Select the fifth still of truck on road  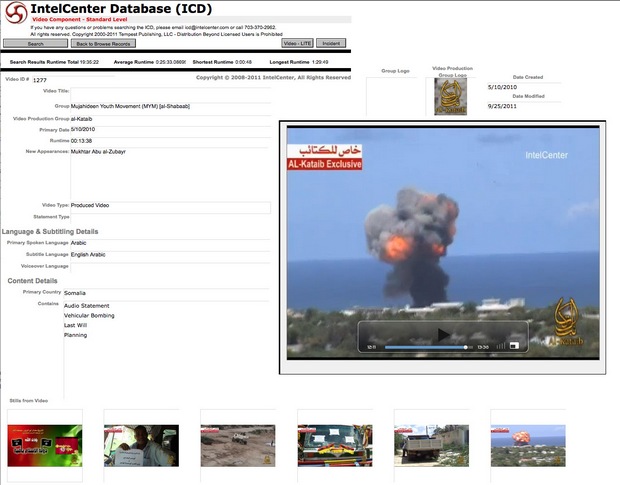(x=431, y=445)
